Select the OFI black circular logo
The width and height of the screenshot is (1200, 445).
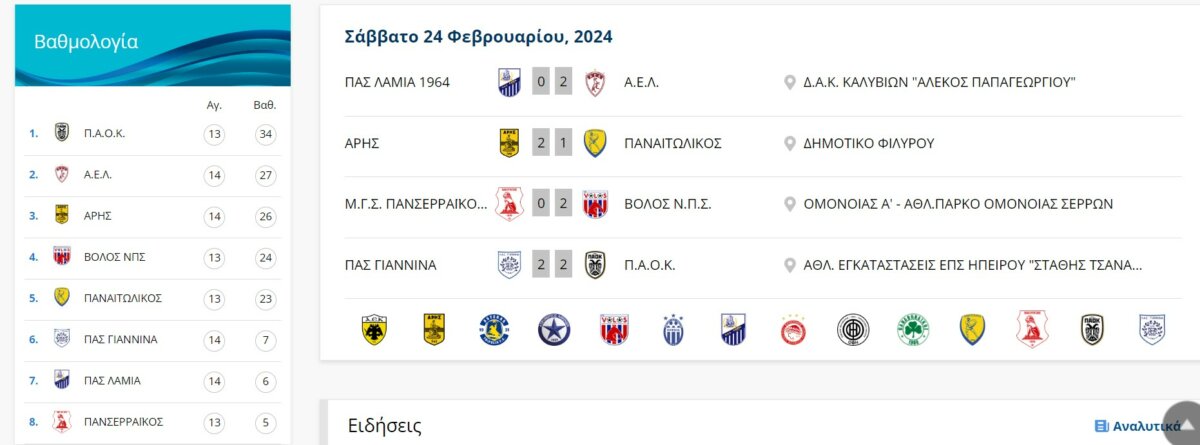pyautogui.click(x=853, y=330)
